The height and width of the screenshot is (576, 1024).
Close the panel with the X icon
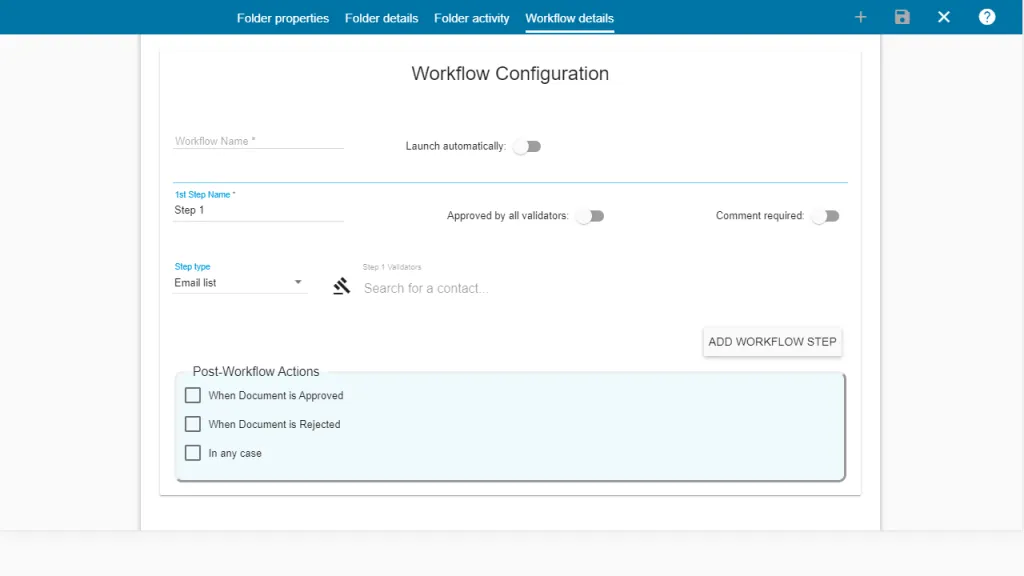point(944,17)
